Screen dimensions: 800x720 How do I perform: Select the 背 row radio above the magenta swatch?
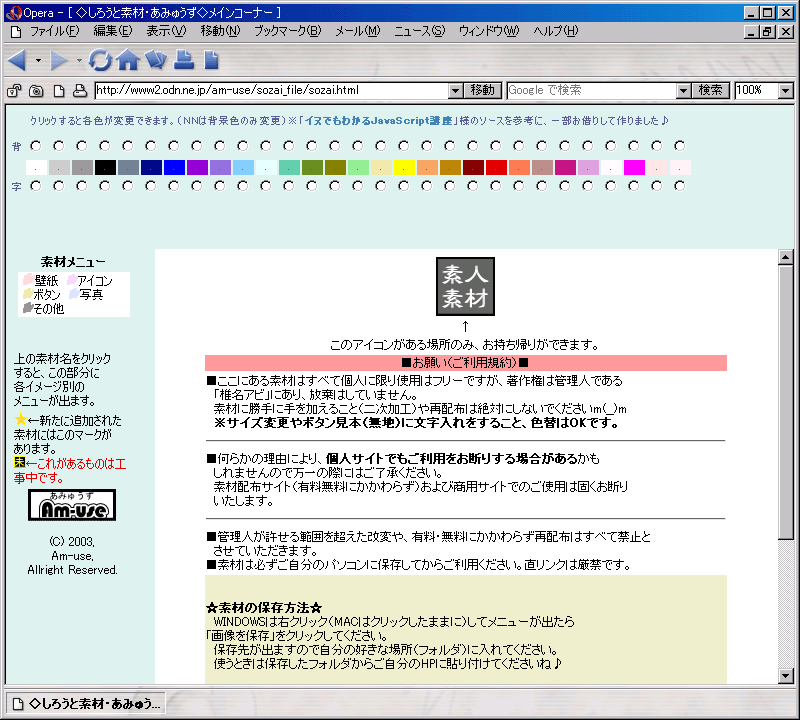pyautogui.click(x=634, y=146)
